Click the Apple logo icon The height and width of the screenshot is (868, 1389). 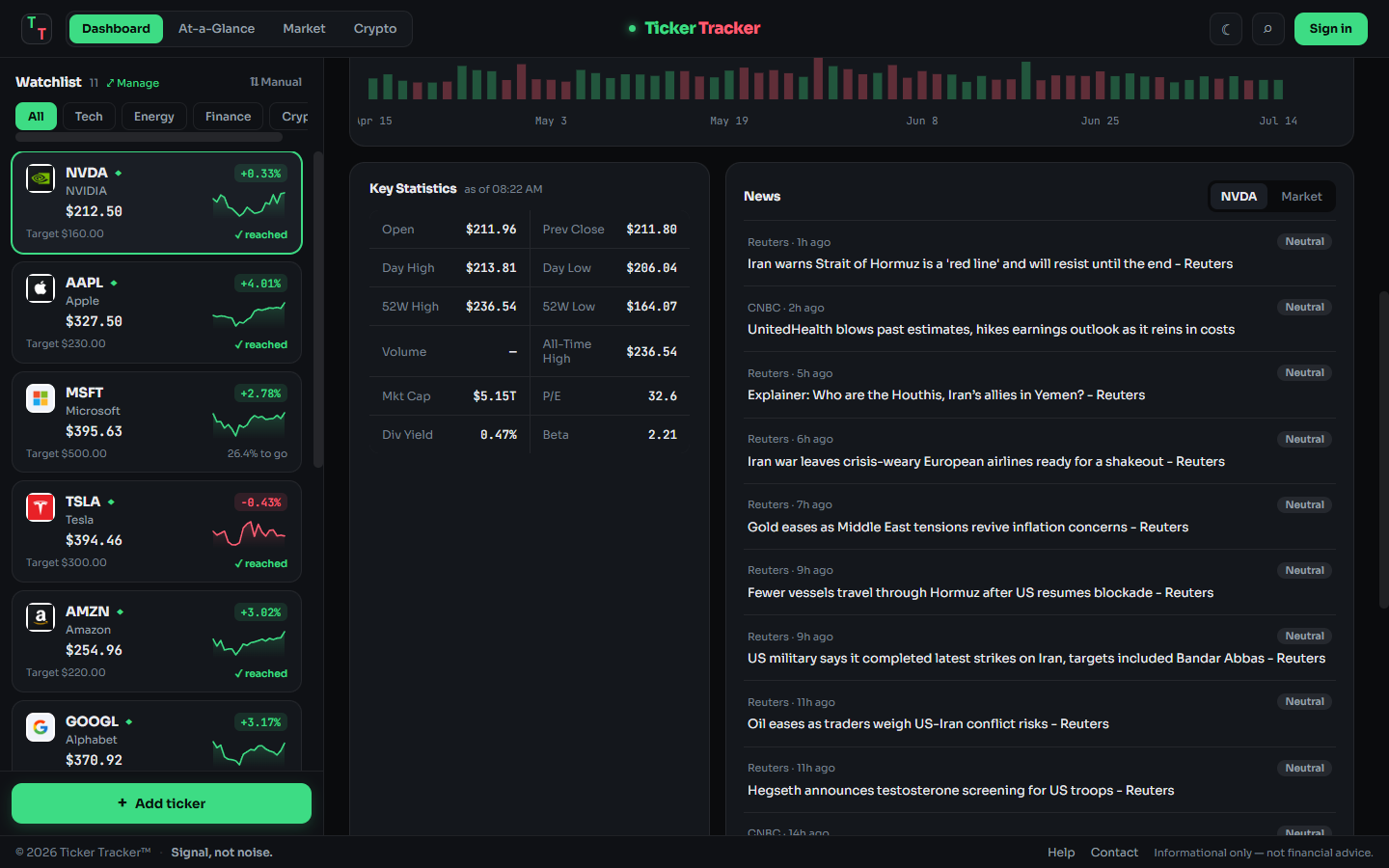click(41, 288)
